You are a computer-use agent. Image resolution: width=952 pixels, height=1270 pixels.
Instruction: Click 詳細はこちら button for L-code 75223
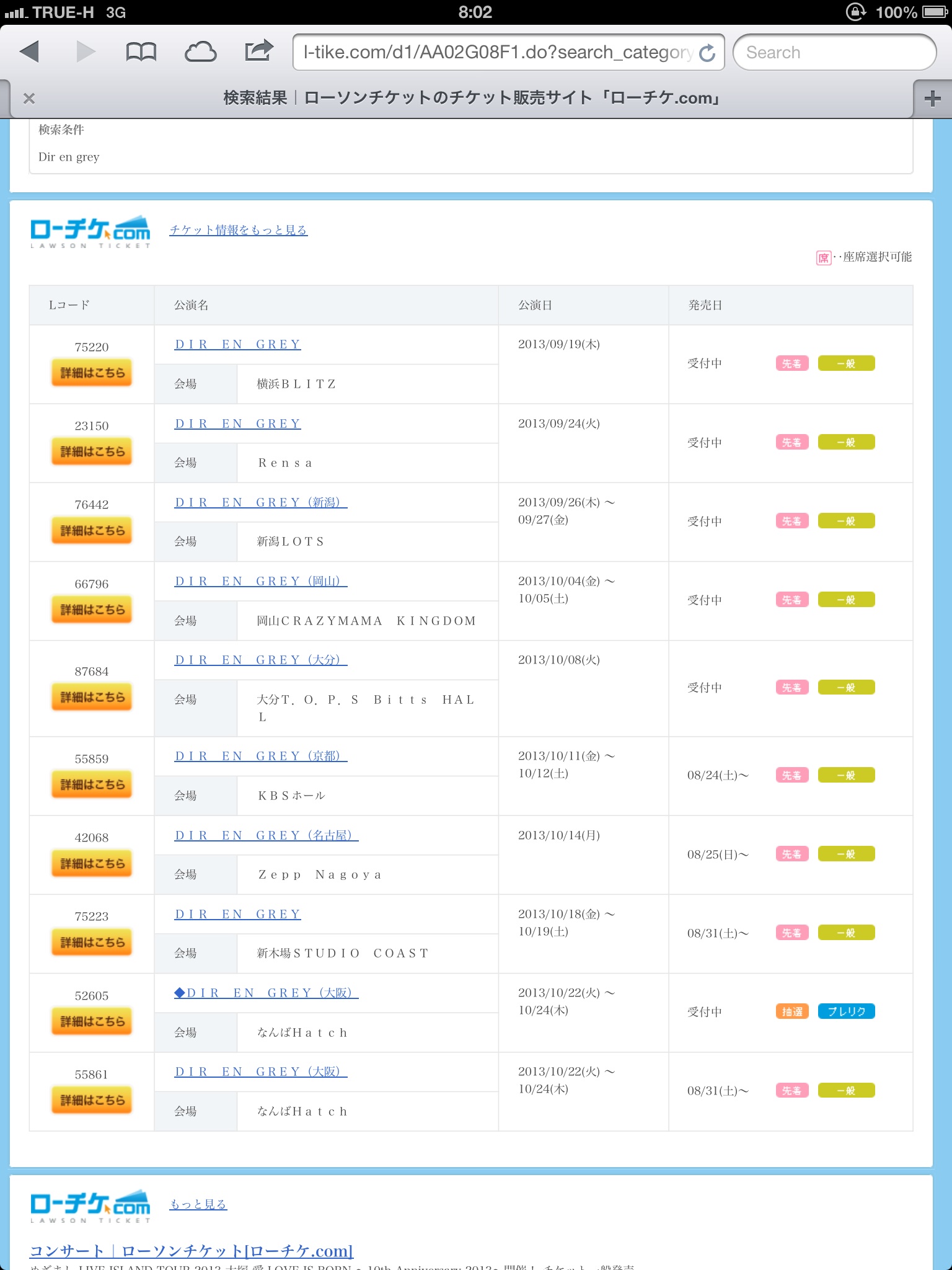click(x=92, y=942)
